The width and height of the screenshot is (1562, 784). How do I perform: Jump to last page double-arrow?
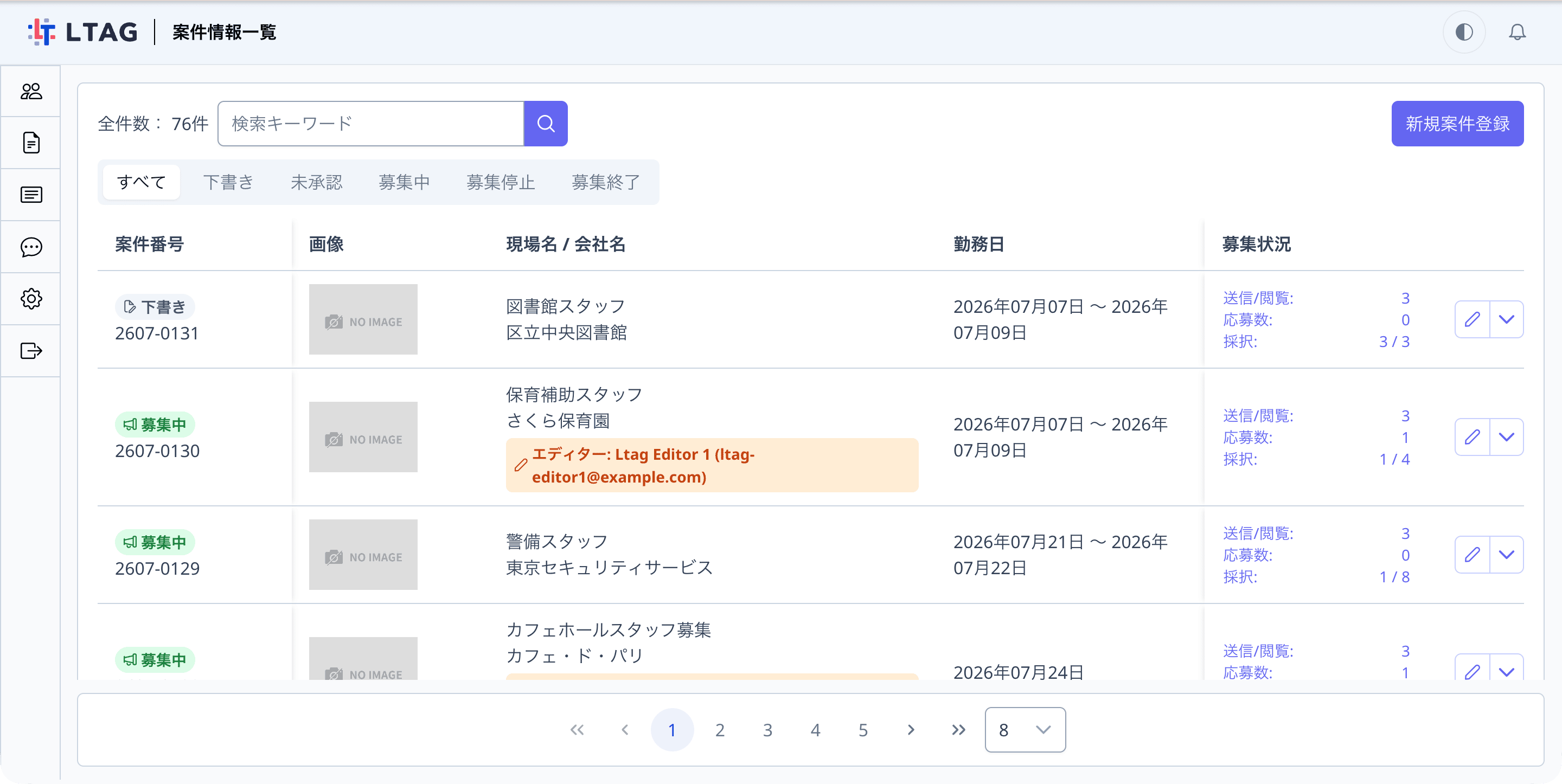[x=958, y=729]
